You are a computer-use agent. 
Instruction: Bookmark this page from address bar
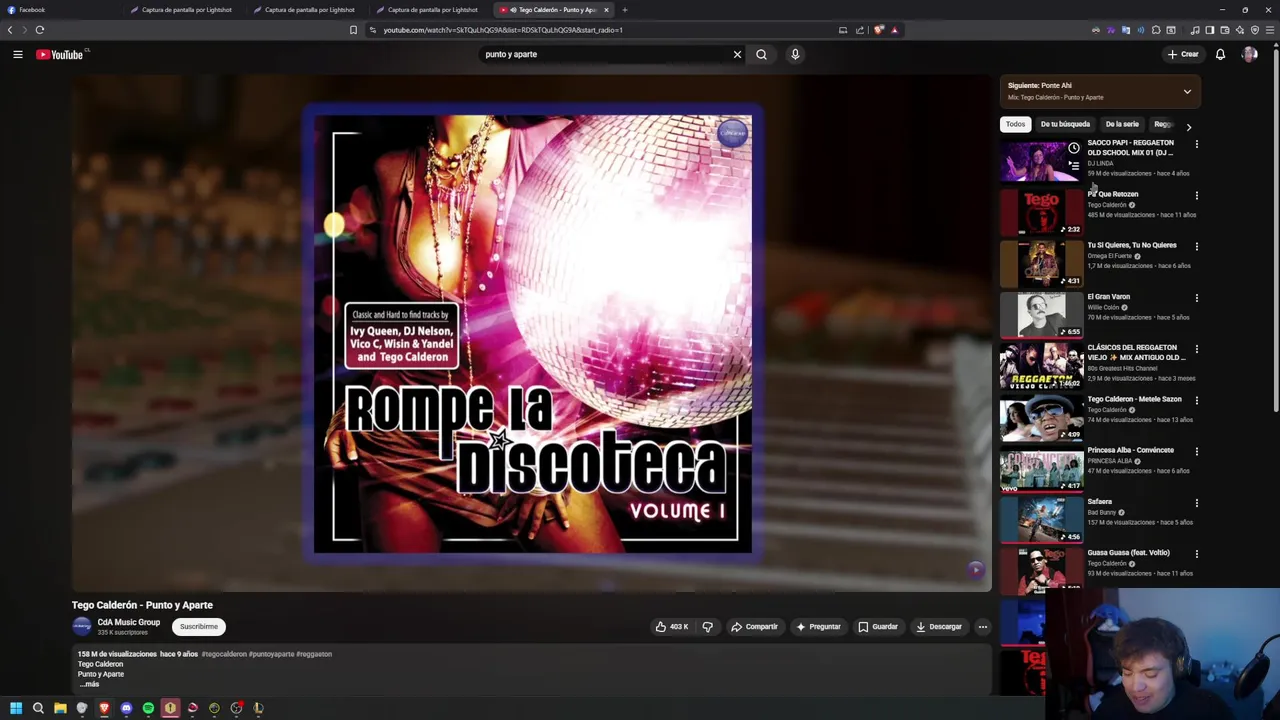(353, 30)
